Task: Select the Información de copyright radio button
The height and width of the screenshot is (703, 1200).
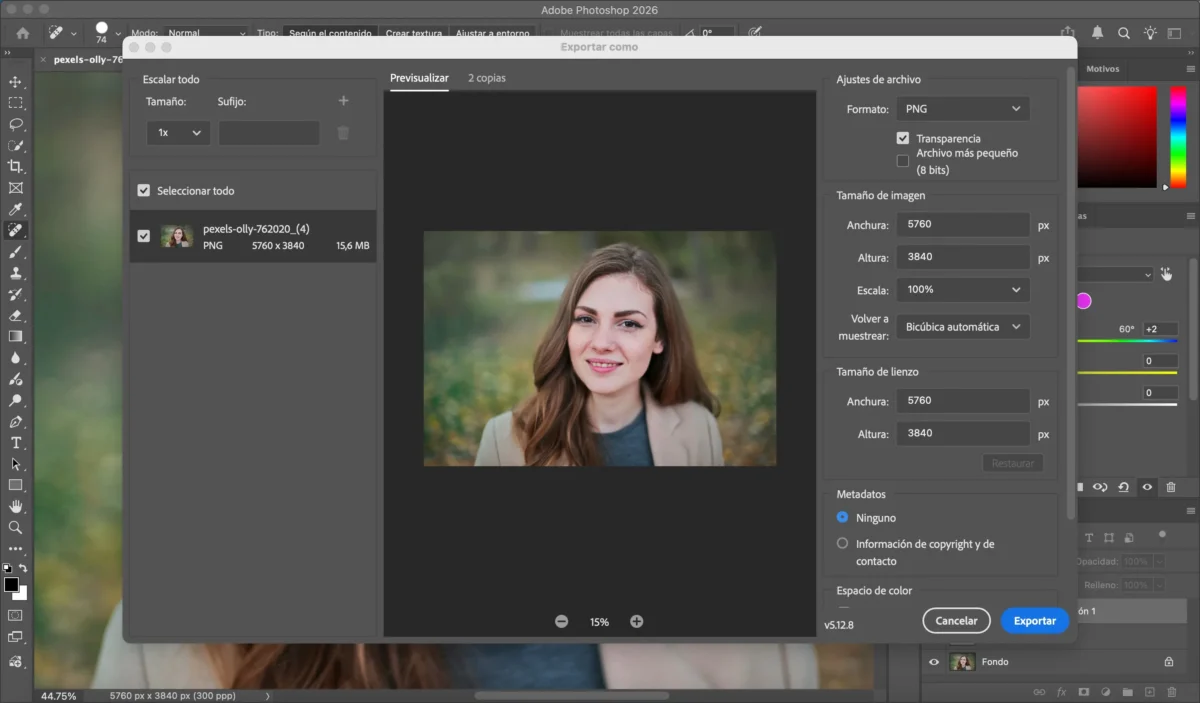Action: point(842,544)
